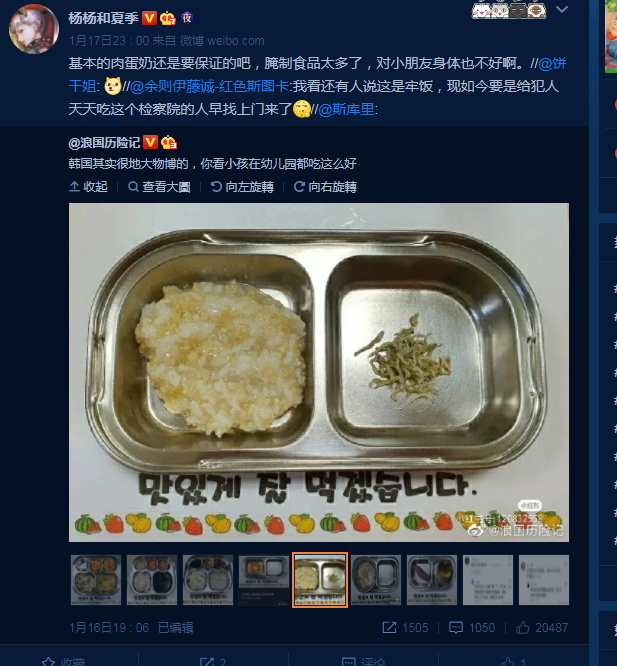Rotate image left with 向左旋转
617x666 pixels.
click(242, 186)
